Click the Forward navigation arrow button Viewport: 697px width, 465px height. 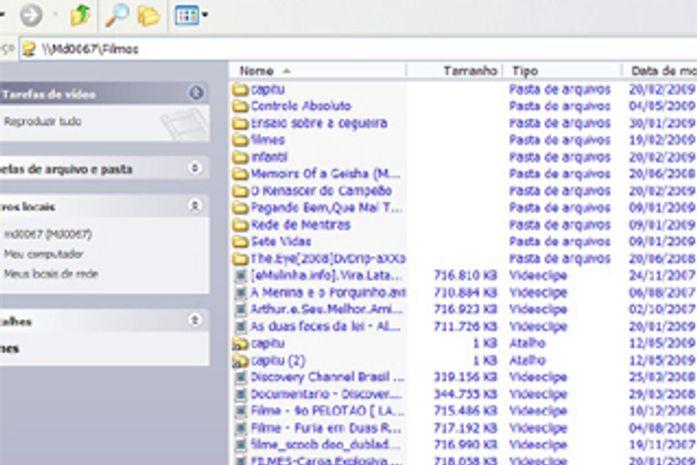(x=31, y=15)
